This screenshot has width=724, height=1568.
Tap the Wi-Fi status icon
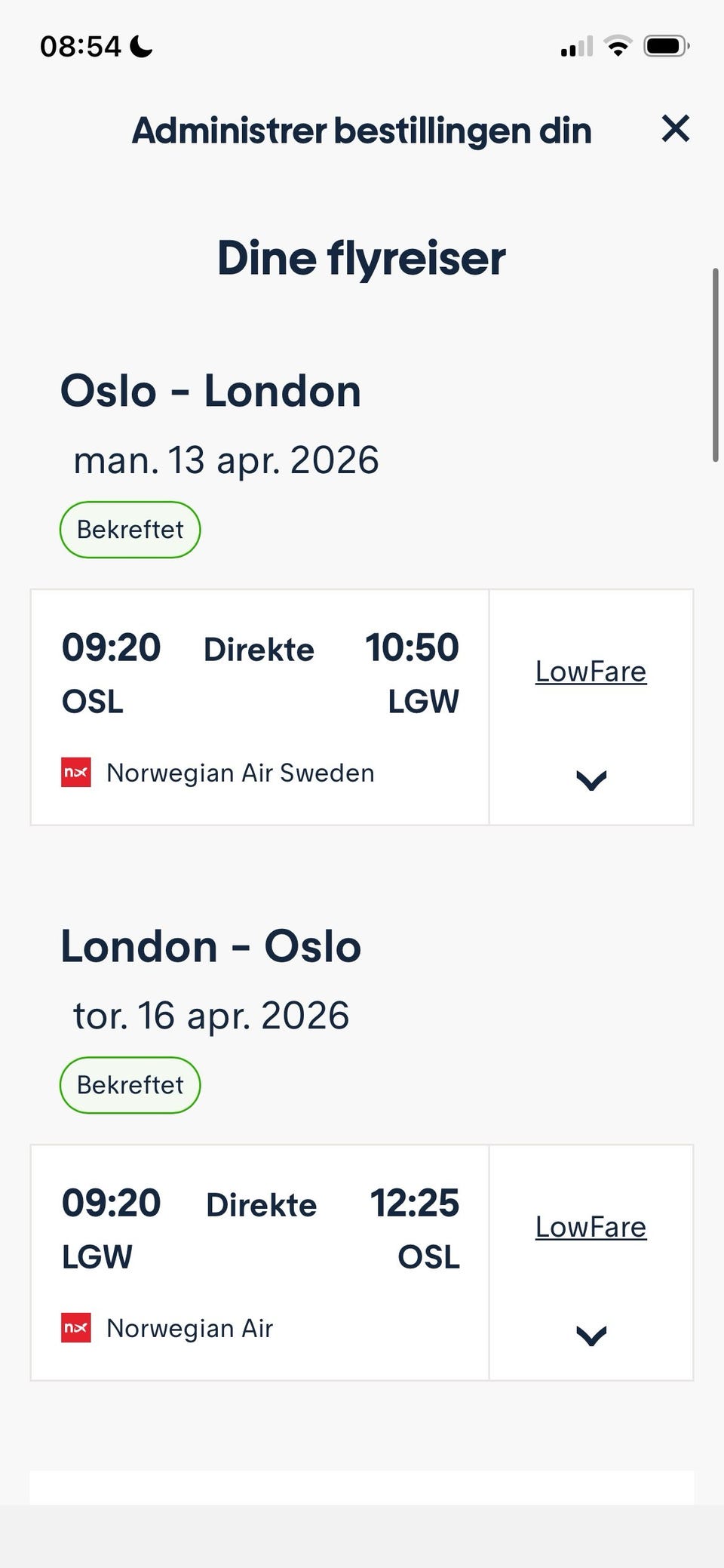click(x=618, y=47)
